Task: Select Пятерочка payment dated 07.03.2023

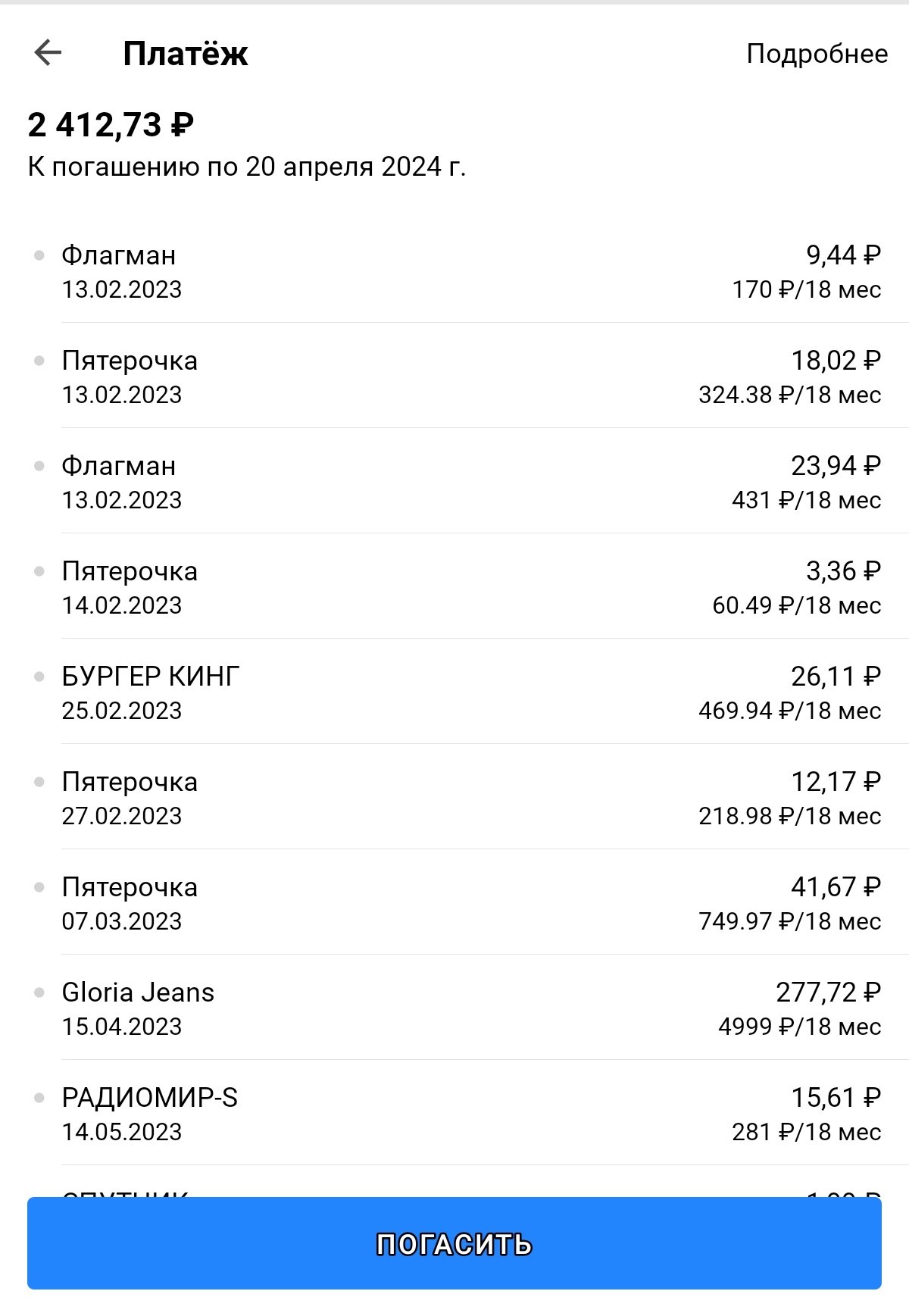Action: (454, 903)
